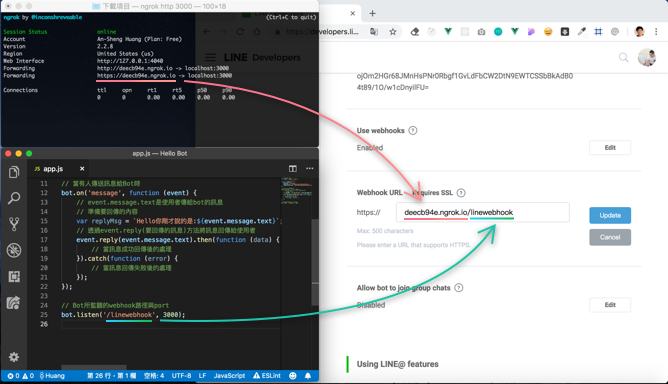Click the purple extension icon in Chrome

(x=531, y=32)
